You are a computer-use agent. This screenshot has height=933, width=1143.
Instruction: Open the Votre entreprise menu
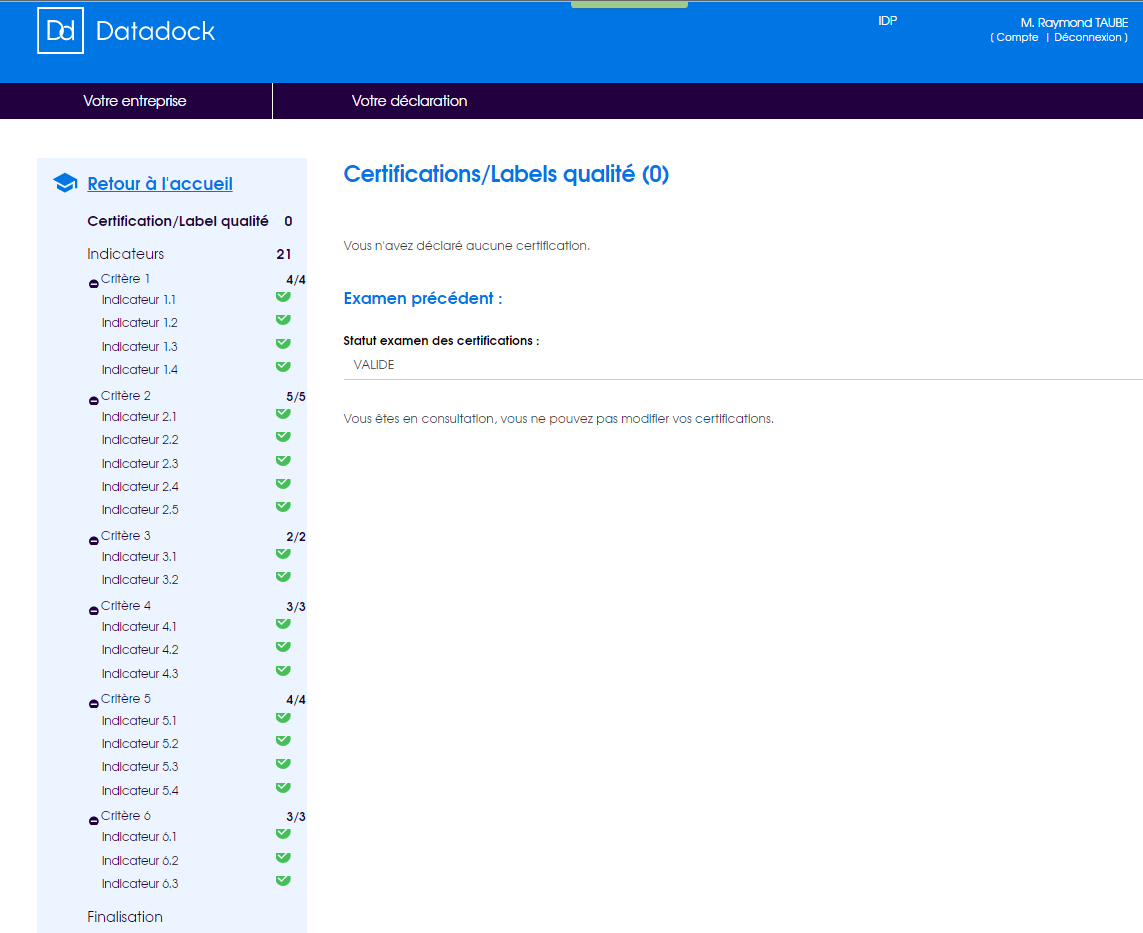coord(135,101)
